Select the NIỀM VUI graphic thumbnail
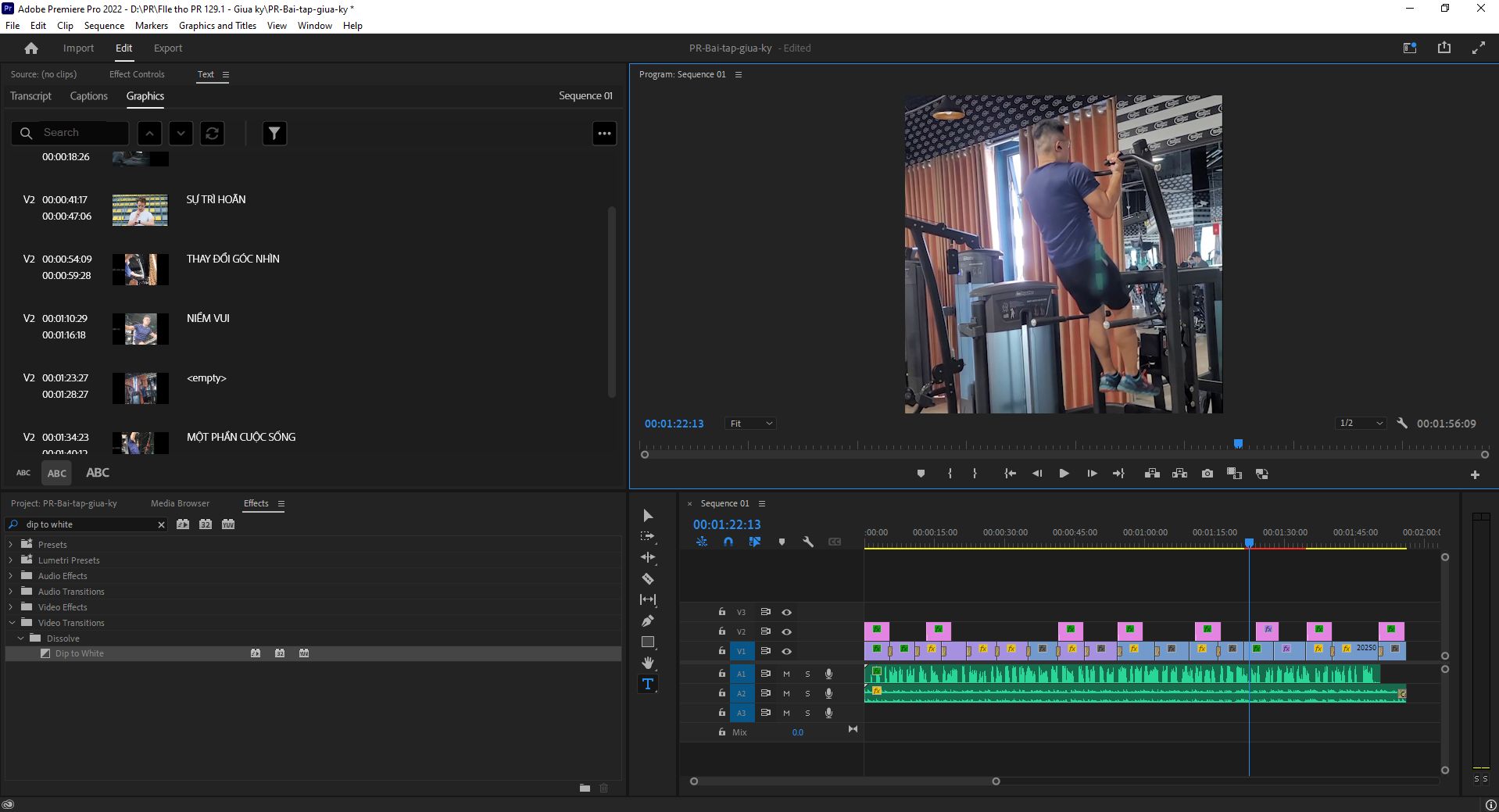 point(141,329)
